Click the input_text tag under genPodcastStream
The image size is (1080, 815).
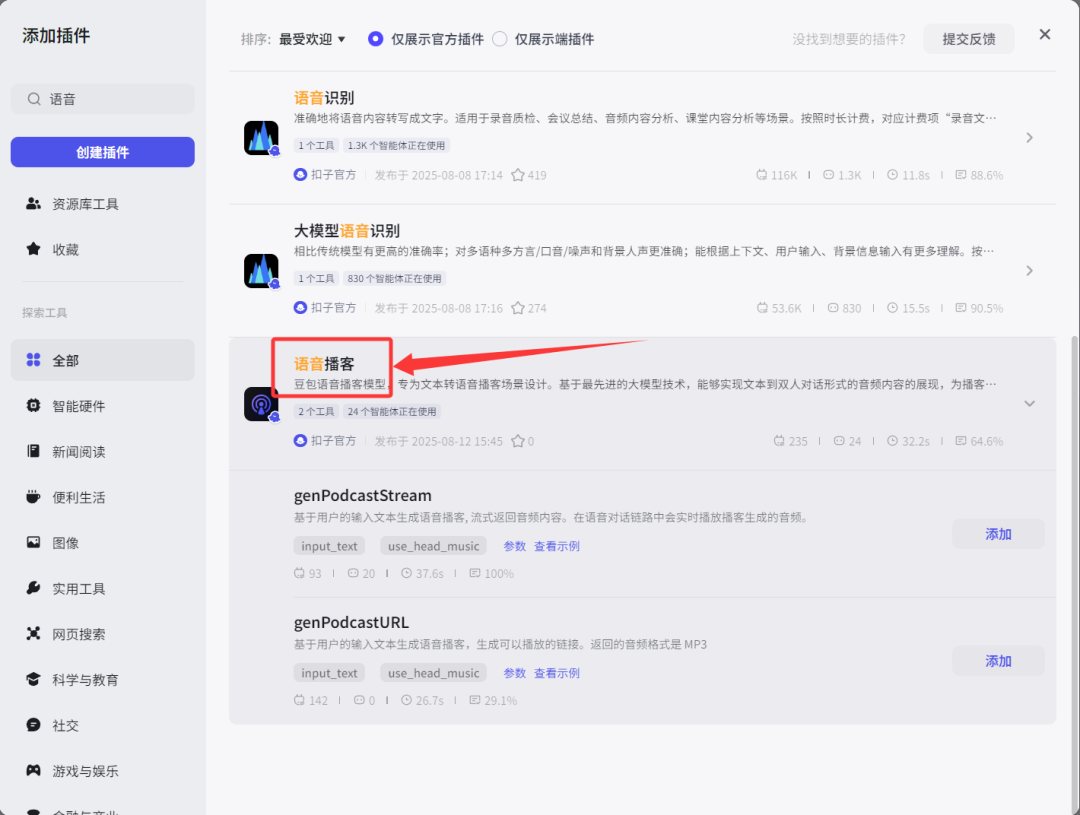click(x=329, y=546)
